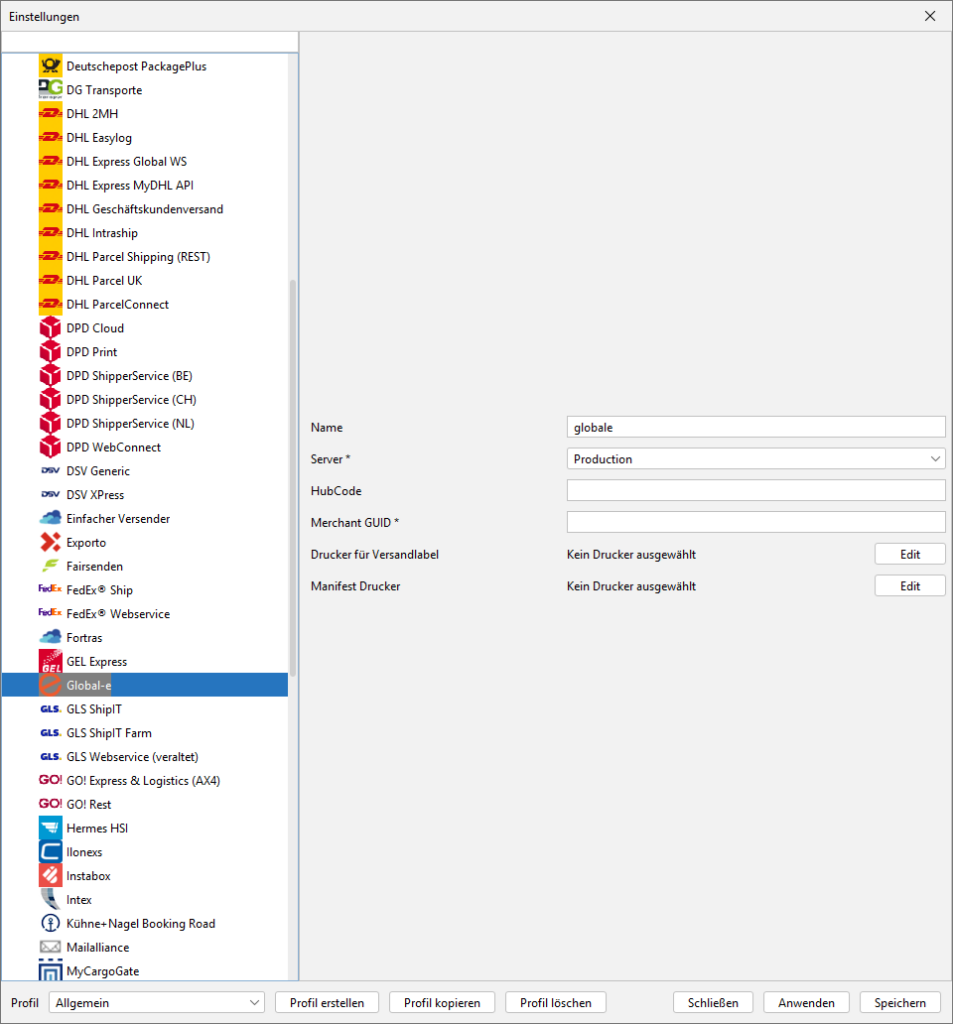
Task: Open the Profil dropdown showing Allgemein
Action: tap(156, 1002)
